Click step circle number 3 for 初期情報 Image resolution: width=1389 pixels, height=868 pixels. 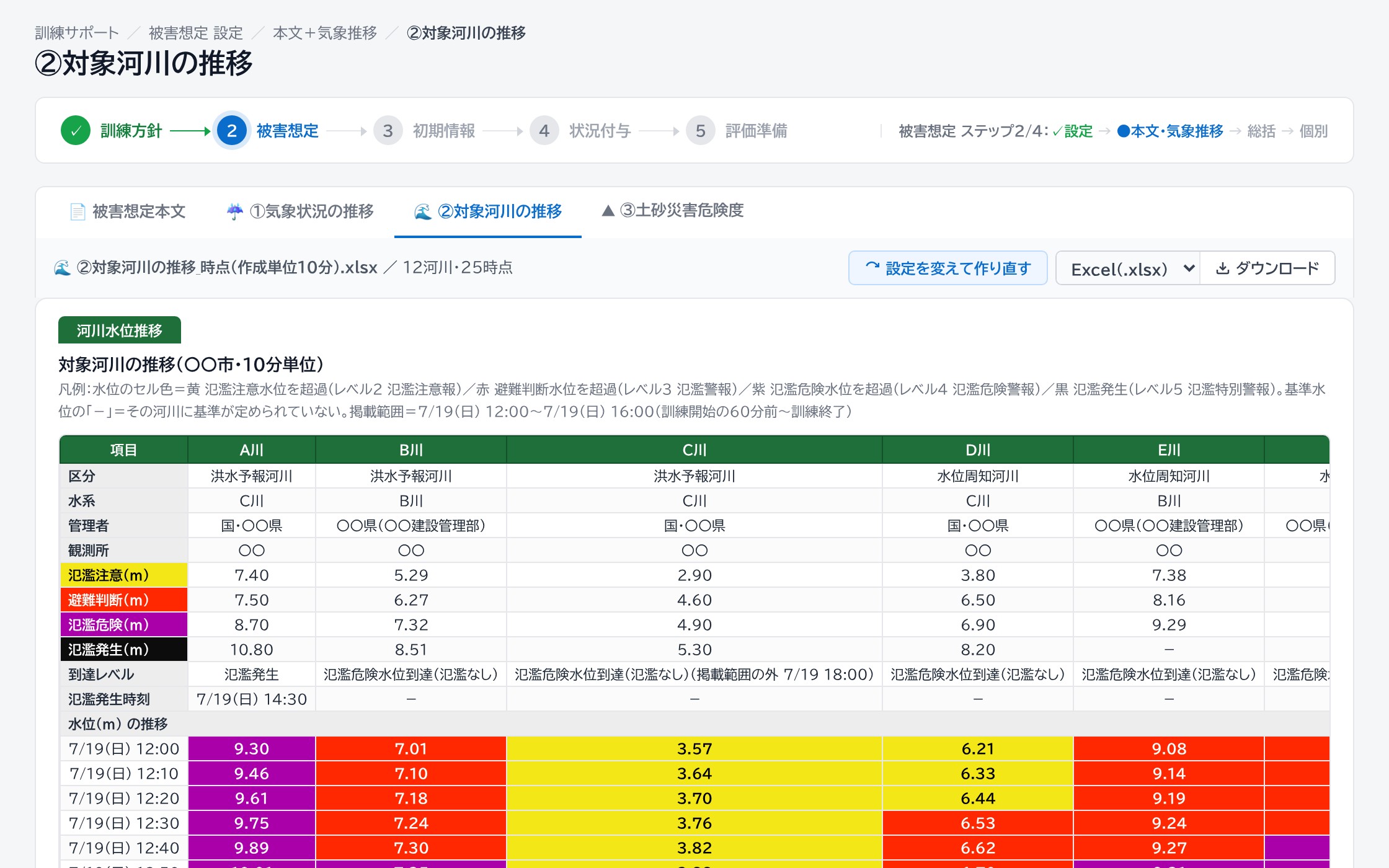pyautogui.click(x=388, y=131)
